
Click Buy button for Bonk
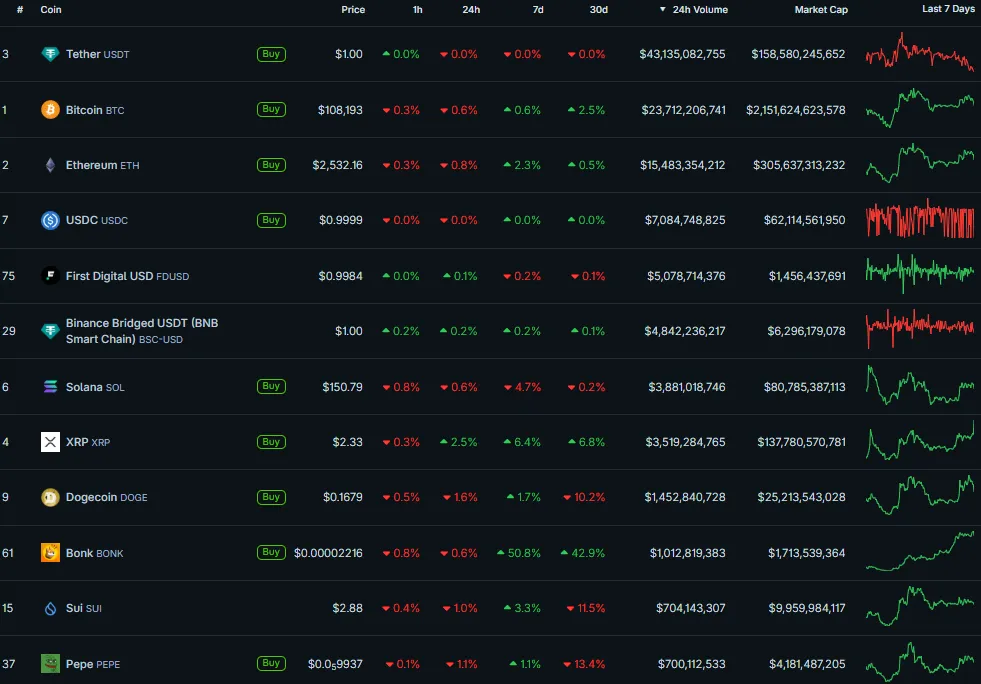click(x=271, y=552)
